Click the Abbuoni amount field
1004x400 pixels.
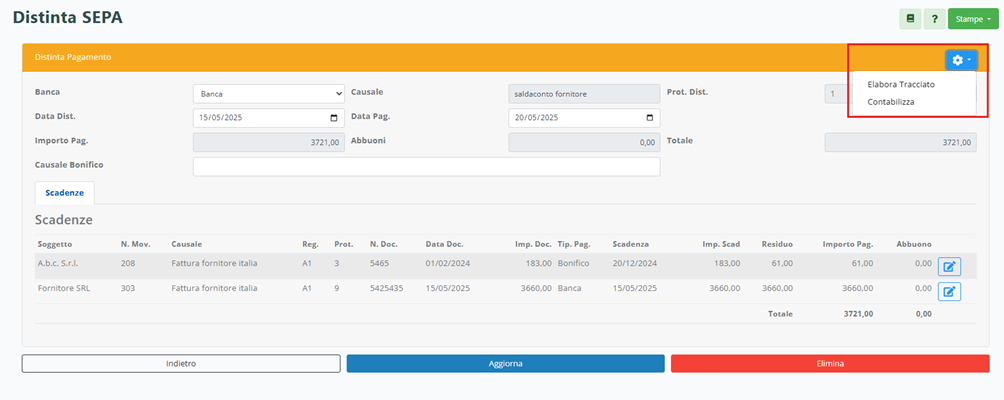coord(584,143)
